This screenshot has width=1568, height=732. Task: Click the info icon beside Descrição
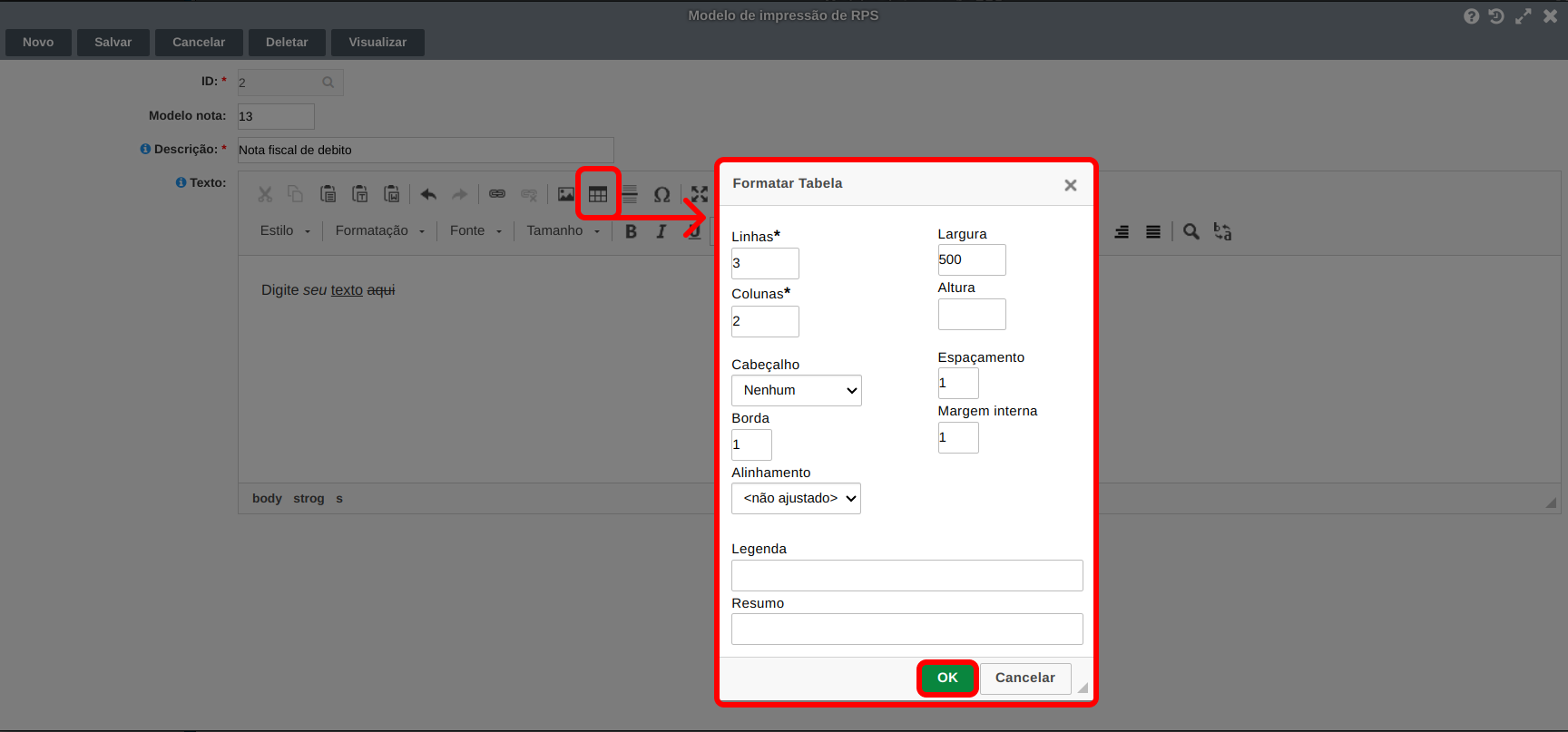tap(145, 149)
